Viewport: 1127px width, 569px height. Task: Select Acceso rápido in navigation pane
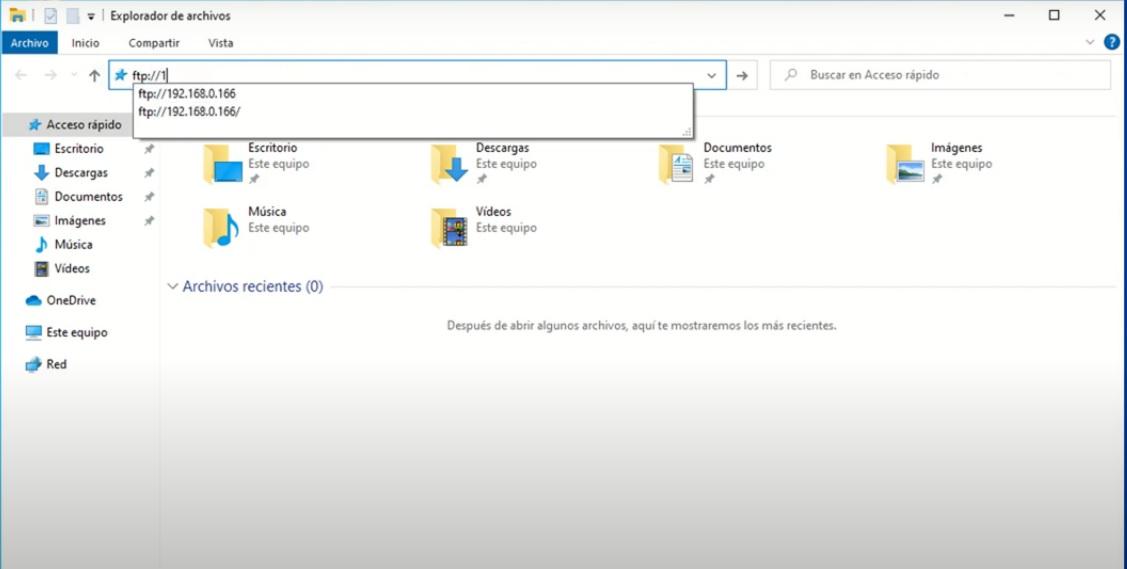click(x=83, y=125)
